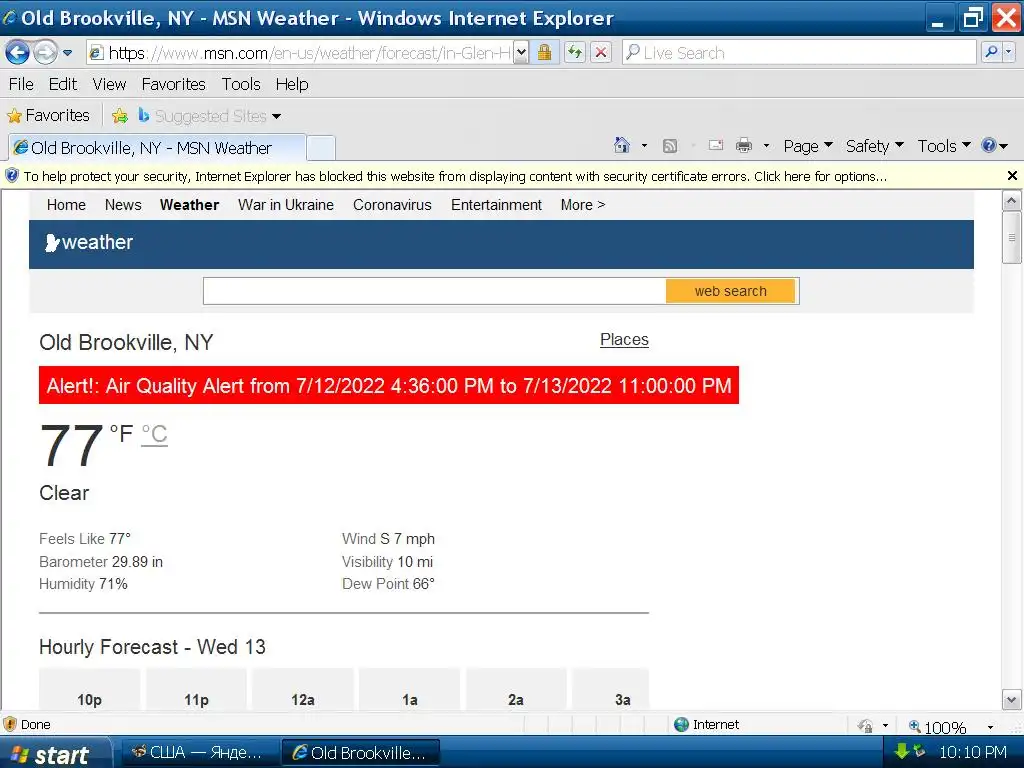
Task: Click the Forward navigation arrow
Action: (45, 52)
